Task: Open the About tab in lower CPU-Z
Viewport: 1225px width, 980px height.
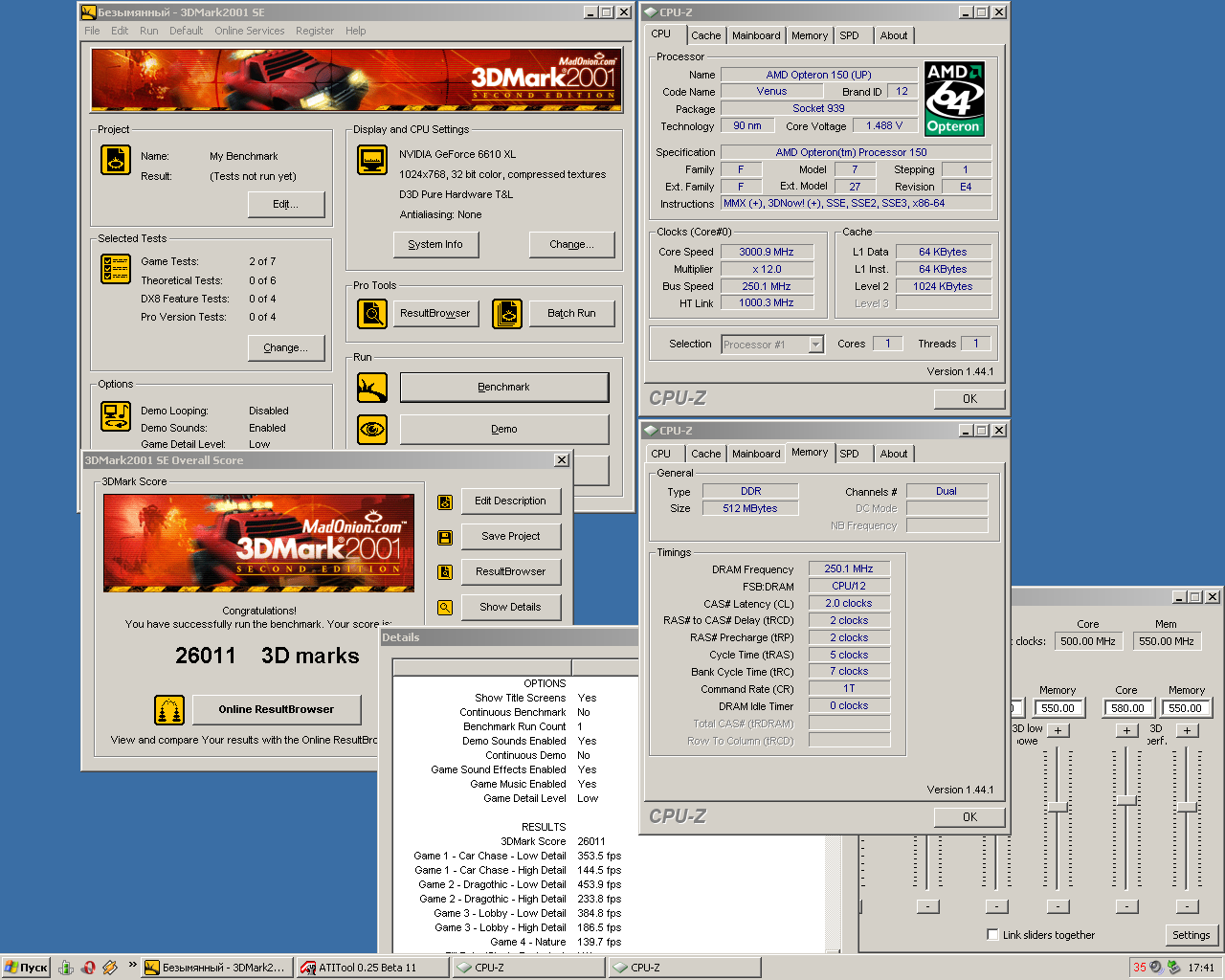Action: [x=894, y=454]
